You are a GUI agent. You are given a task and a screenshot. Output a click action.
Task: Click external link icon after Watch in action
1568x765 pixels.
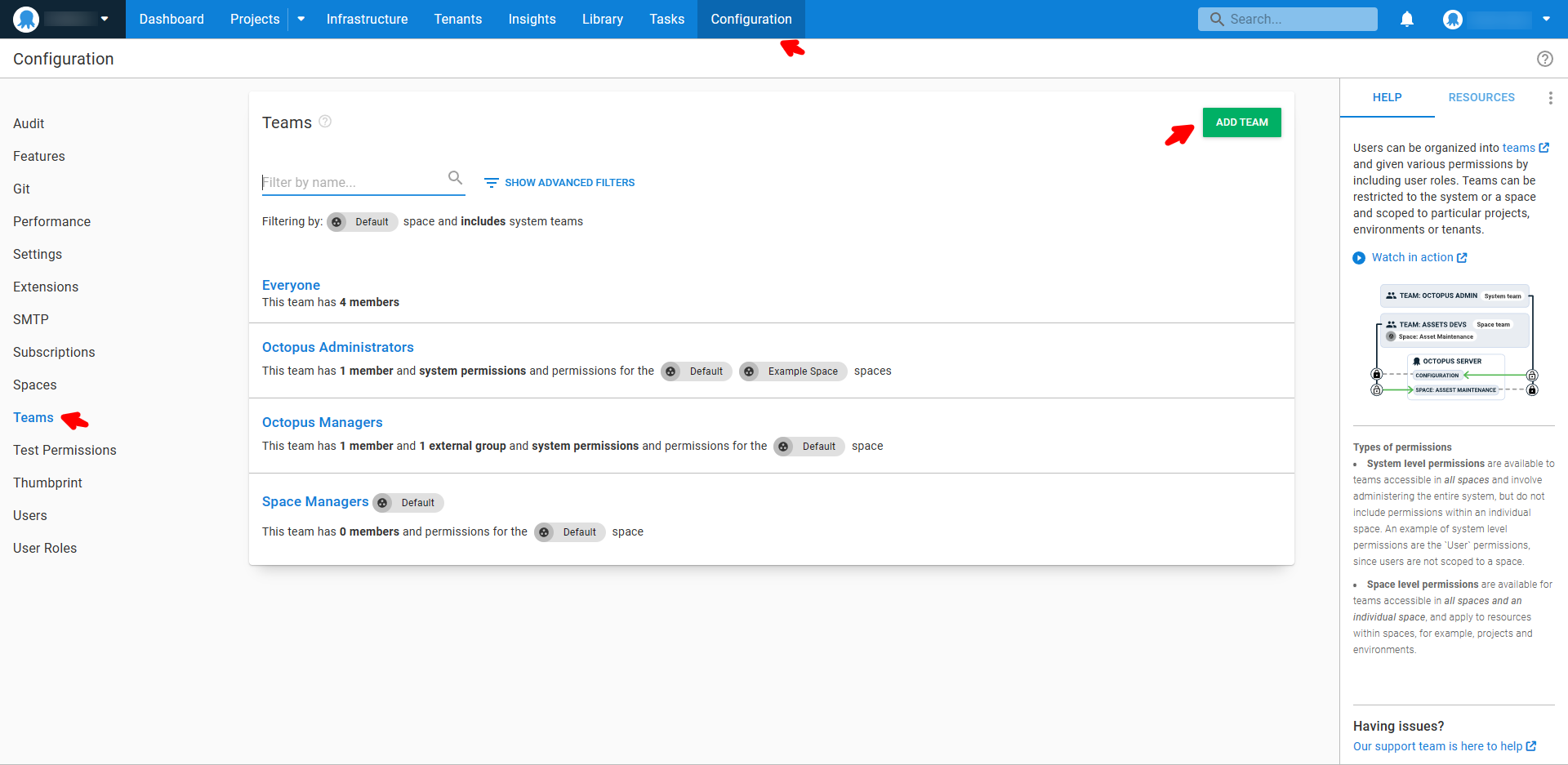[1463, 257]
